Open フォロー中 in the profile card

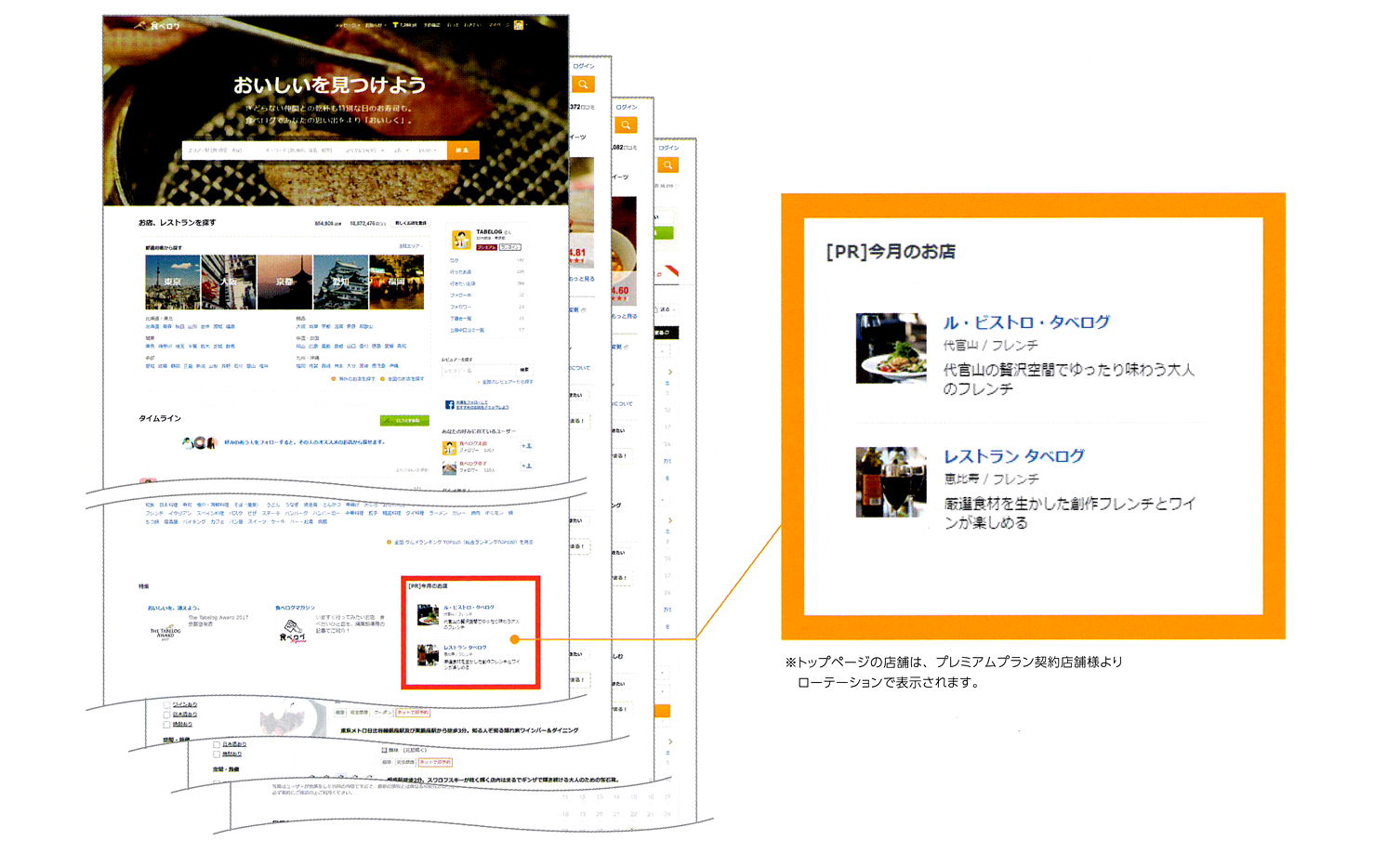[x=460, y=295]
